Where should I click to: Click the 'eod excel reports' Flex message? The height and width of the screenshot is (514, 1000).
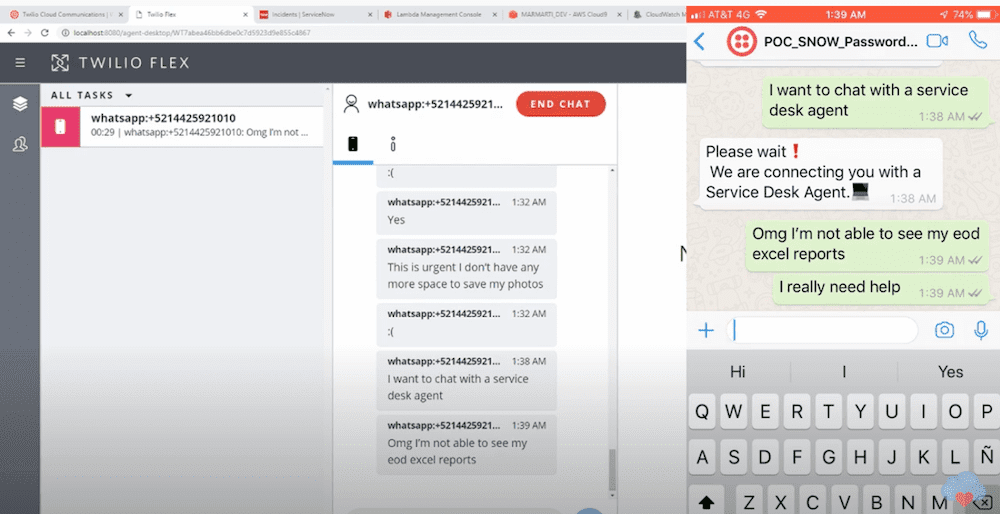pos(466,444)
